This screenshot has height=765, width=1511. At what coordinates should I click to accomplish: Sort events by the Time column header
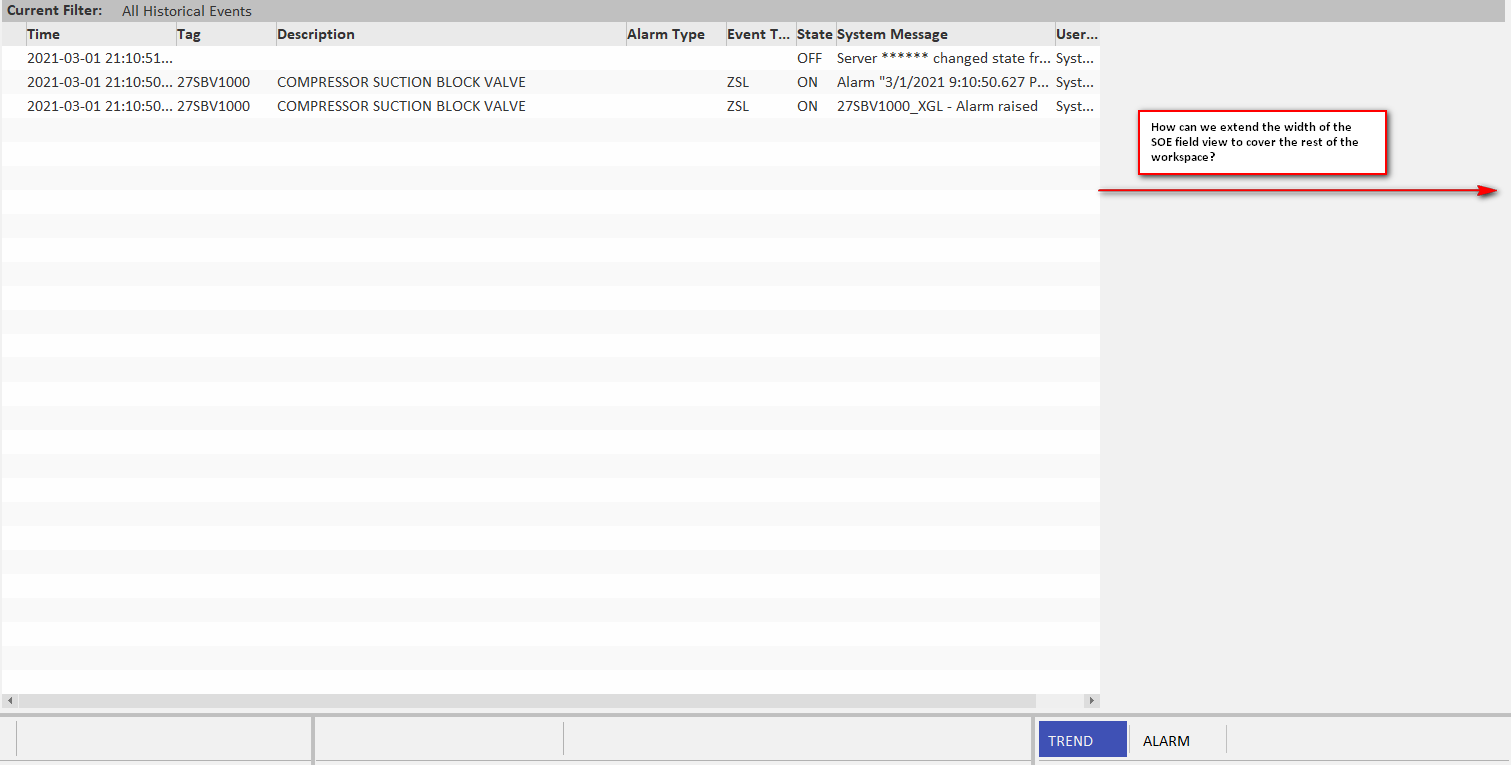pos(100,34)
